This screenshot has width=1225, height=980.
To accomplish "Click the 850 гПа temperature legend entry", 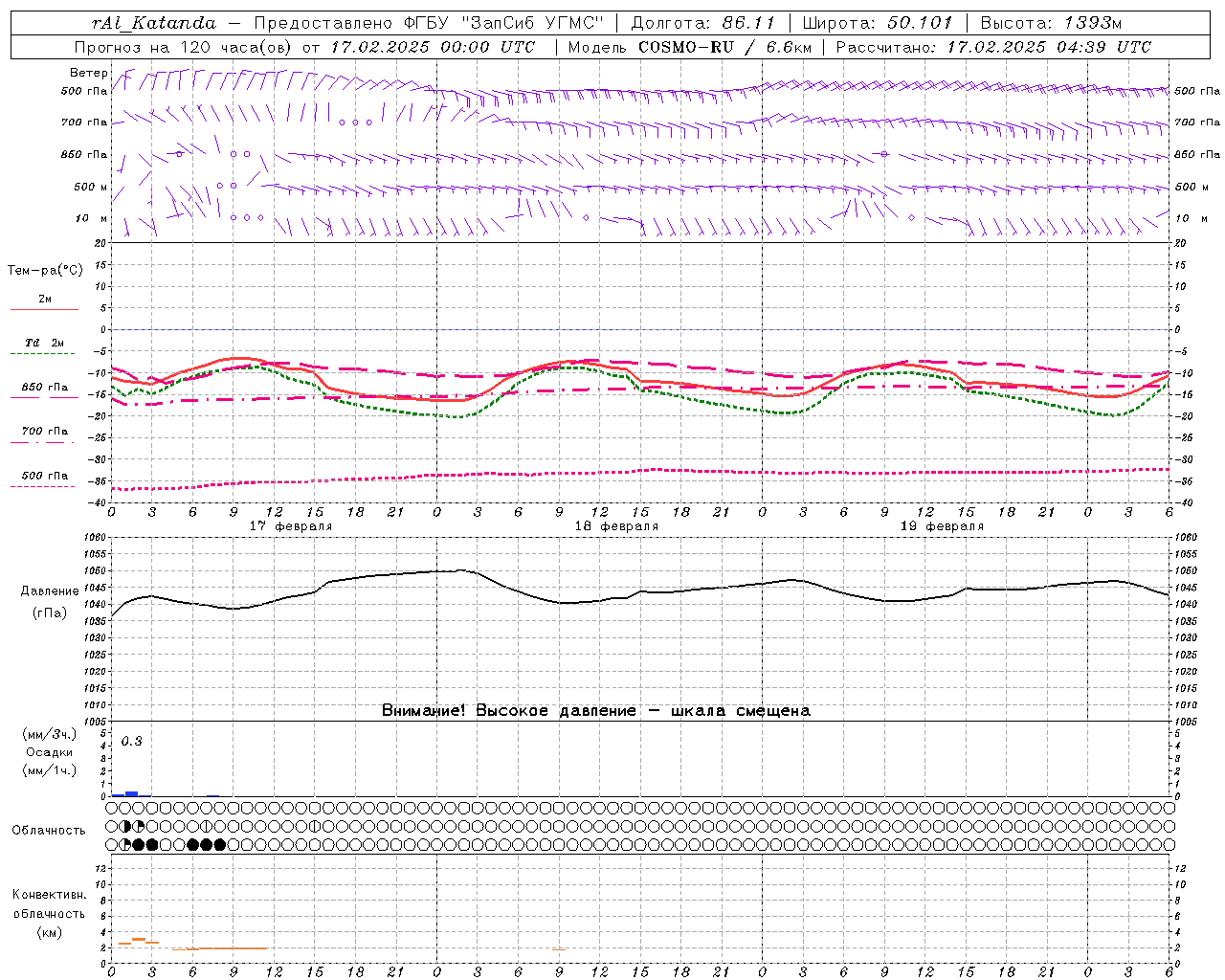I will point(45,388).
